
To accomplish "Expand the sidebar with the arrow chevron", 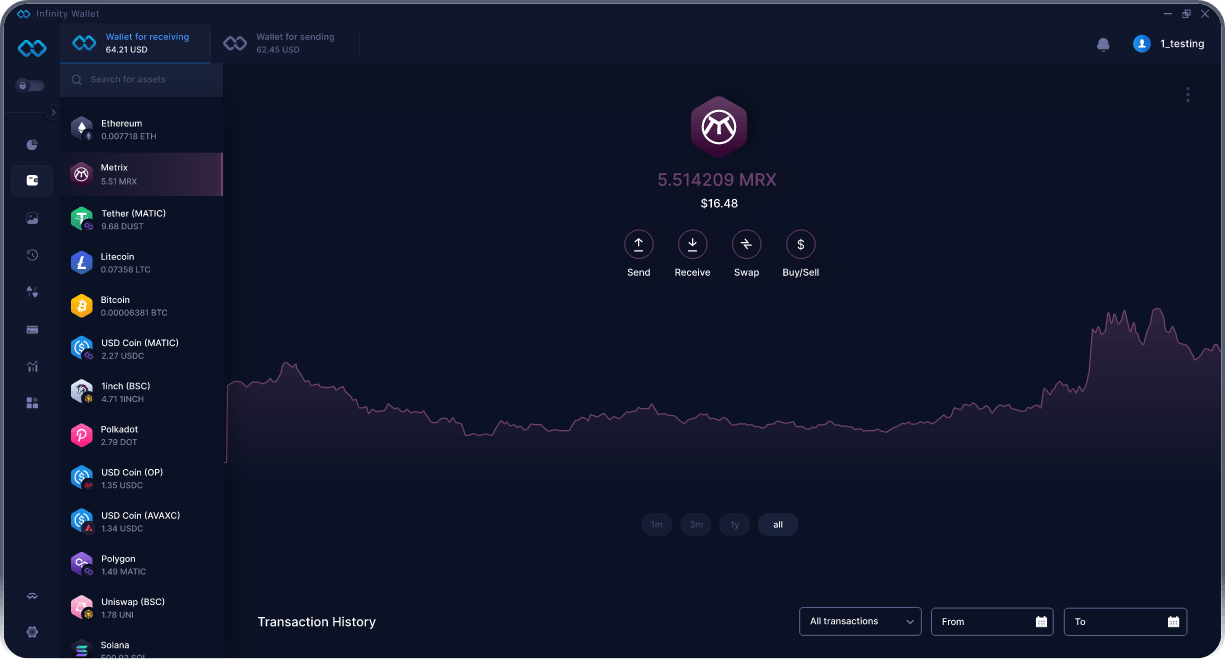I will coord(53,113).
